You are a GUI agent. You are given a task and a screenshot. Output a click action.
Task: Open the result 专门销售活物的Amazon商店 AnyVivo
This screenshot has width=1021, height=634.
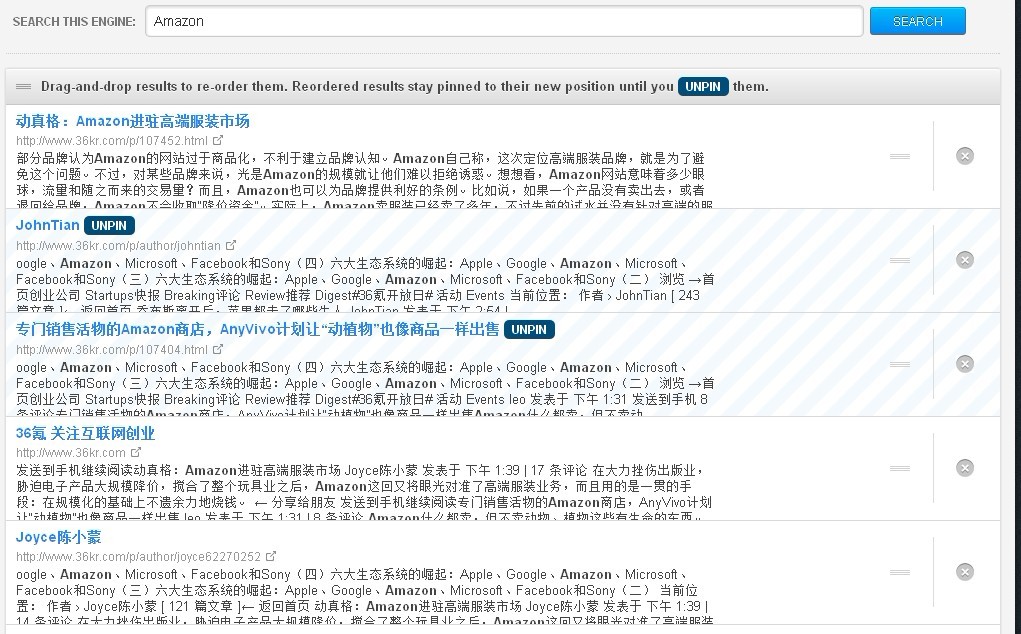(257, 329)
